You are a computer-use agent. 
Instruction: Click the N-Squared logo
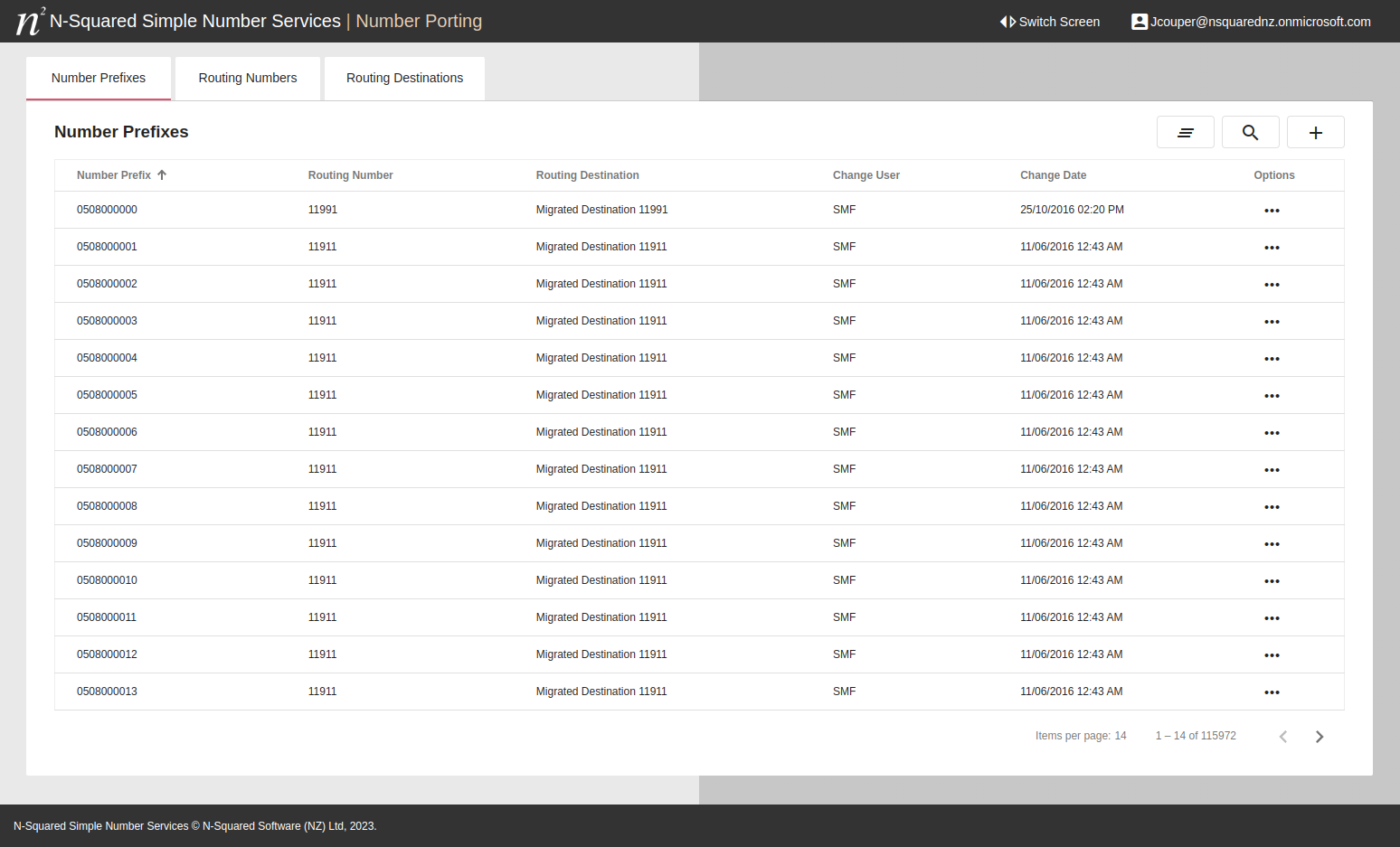(x=30, y=21)
